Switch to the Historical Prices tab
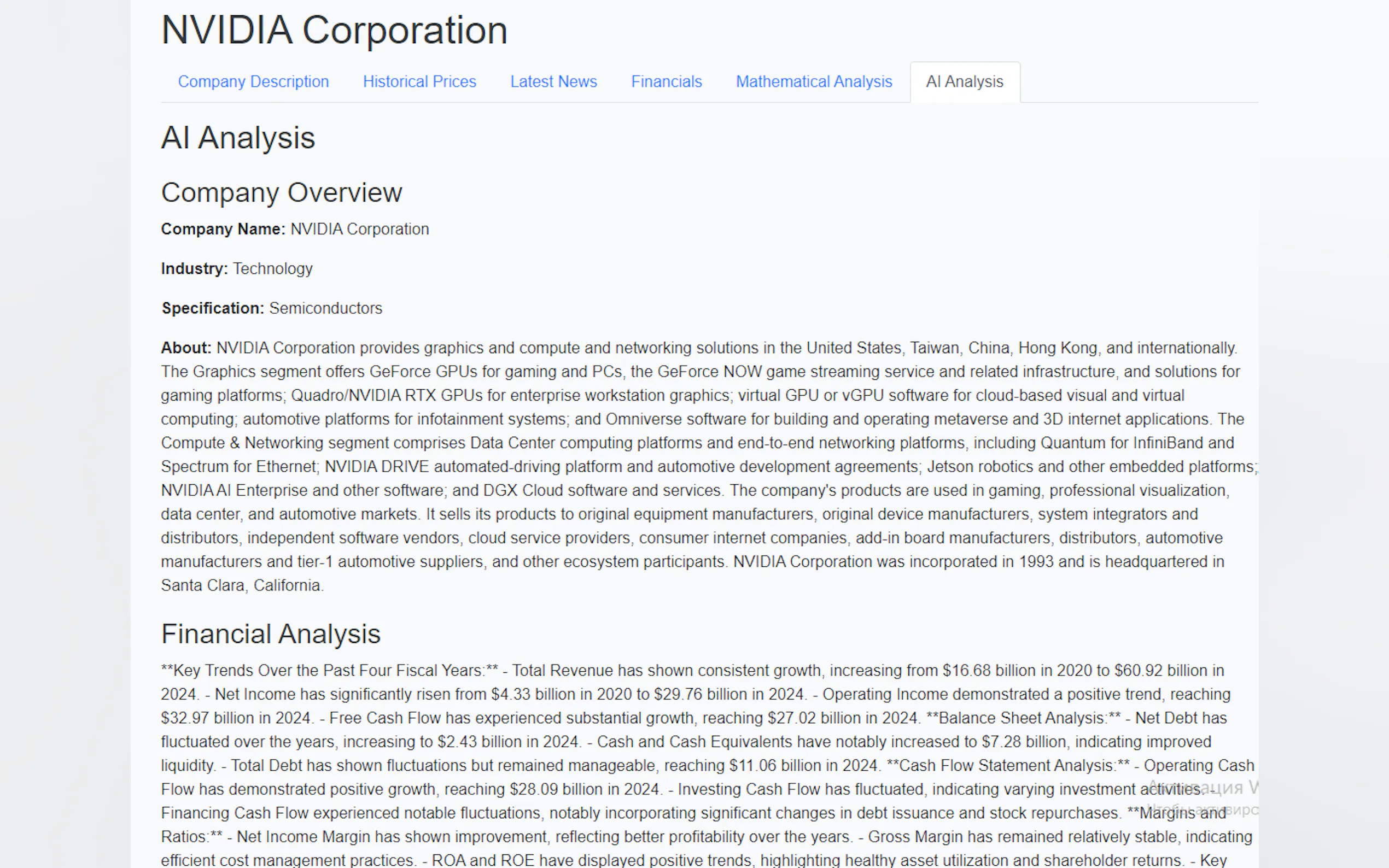 tap(419, 81)
